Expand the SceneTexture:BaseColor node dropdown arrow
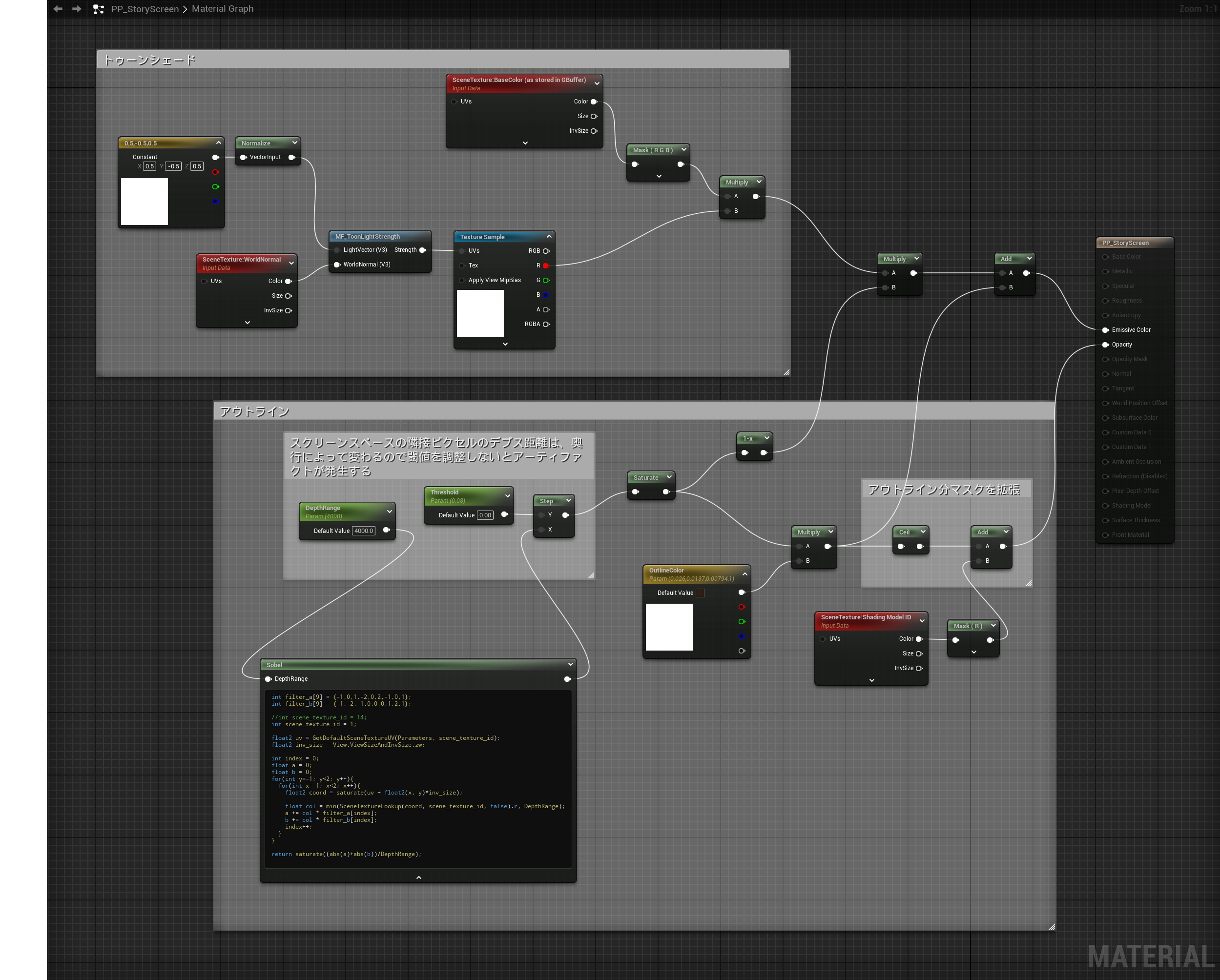The height and width of the screenshot is (980, 1220). pyautogui.click(x=597, y=83)
